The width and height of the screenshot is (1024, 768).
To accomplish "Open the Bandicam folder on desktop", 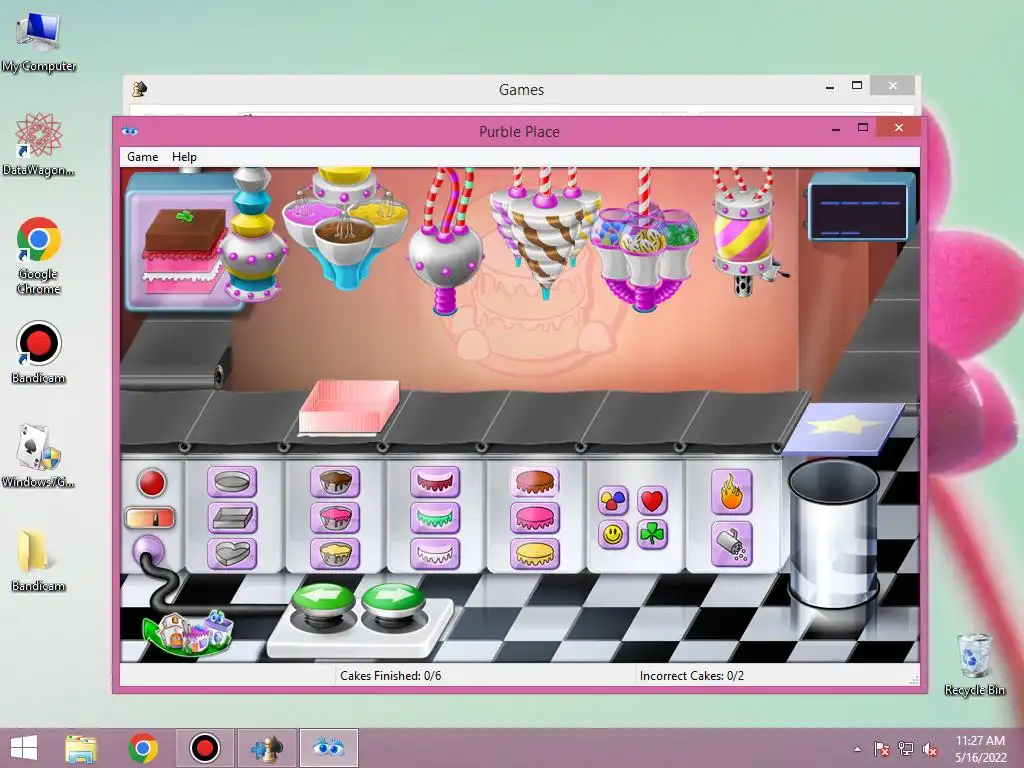I will 39,560.
